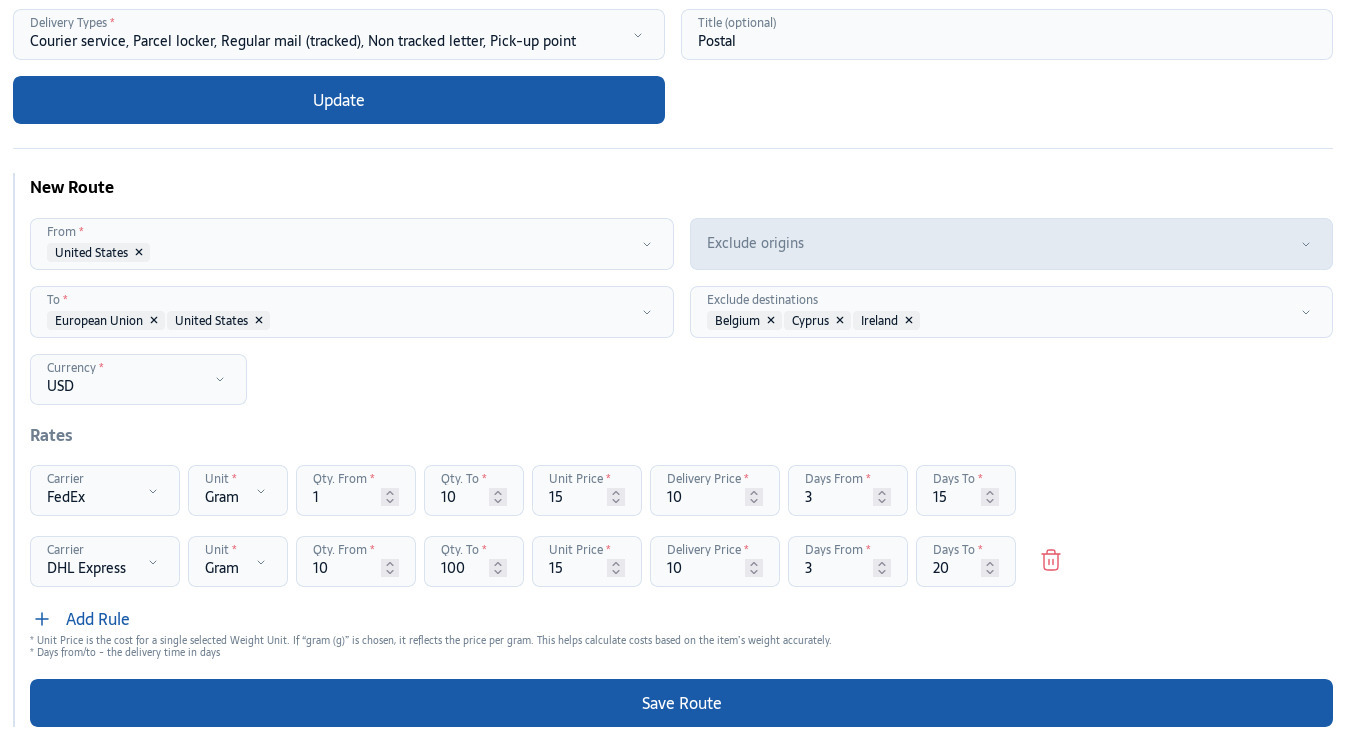Screen dimensions: 1356x755
Task: Open Unit dropdown in FedEx row
Action: coord(238,491)
